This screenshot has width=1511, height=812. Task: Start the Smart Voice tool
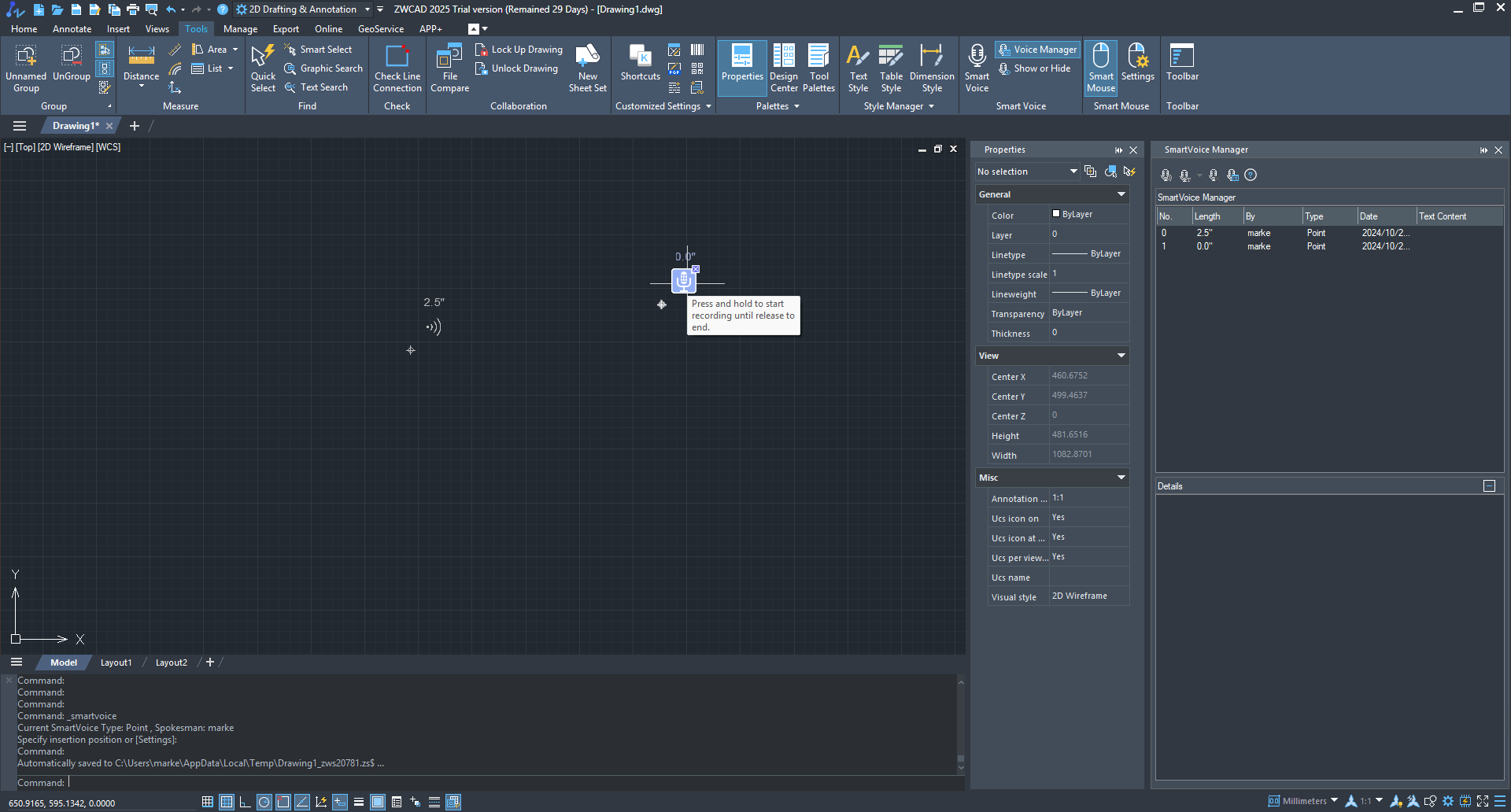coord(977,68)
